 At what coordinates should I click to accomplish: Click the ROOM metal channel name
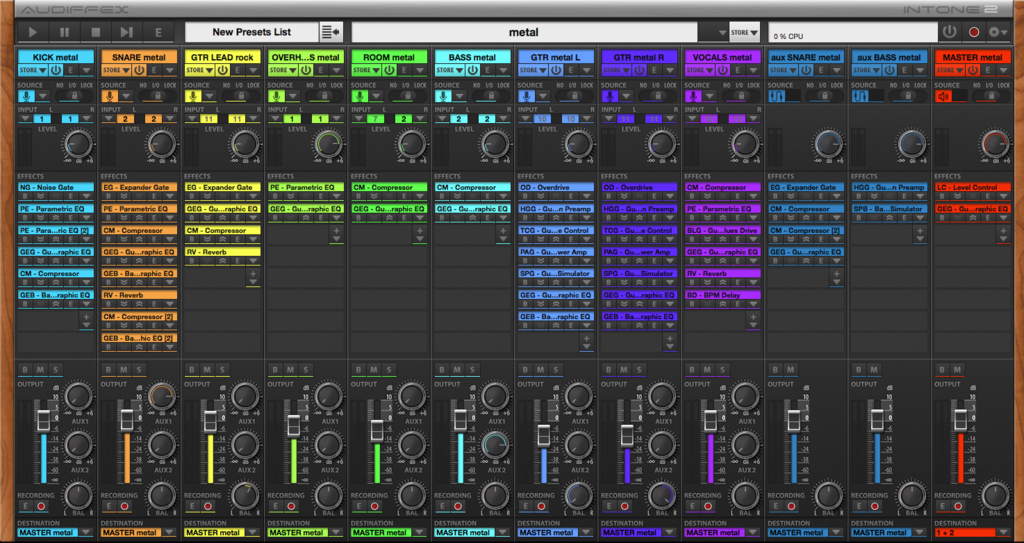pos(389,57)
